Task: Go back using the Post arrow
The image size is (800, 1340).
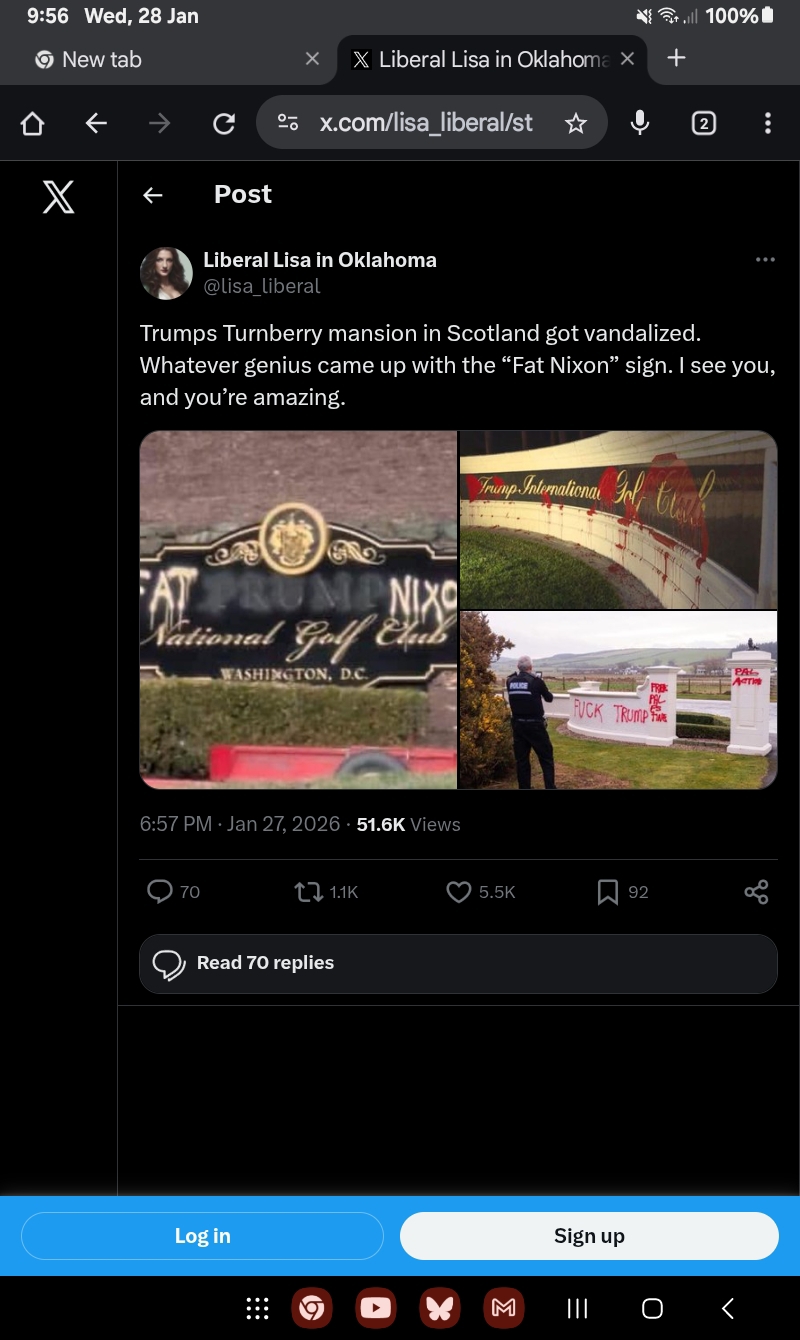Action: pyautogui.click(x=152, y=195)
